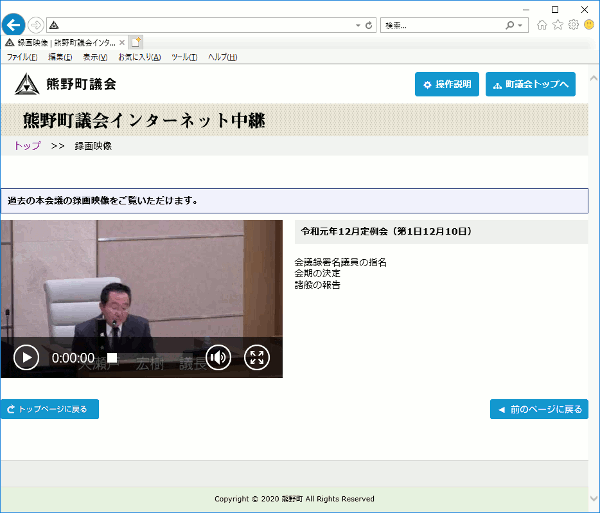Mute the video with speaker icon
Image resolution: width=600 pixels, height=513 pixels.
(218, 358)
